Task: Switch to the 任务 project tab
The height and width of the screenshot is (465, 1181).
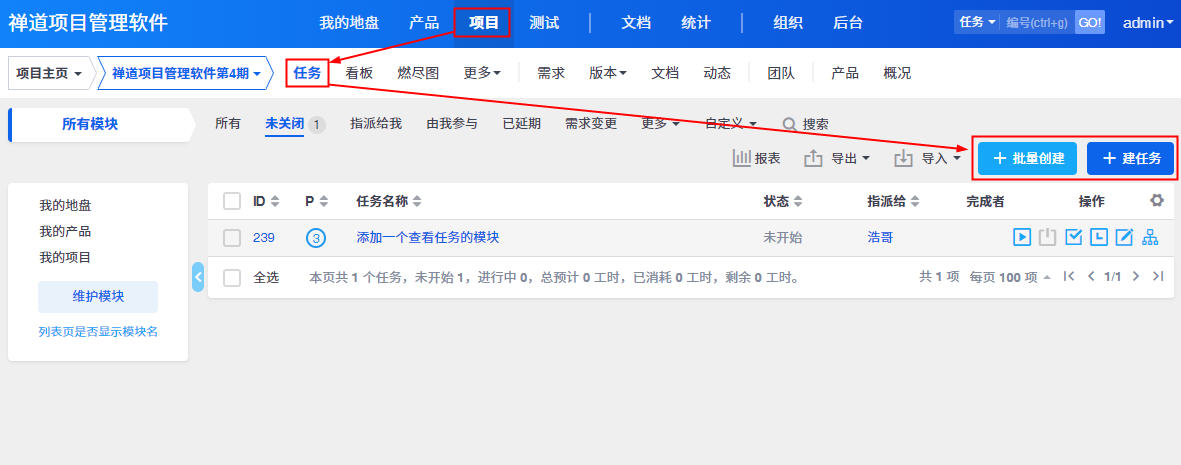Action: point(307,73)
